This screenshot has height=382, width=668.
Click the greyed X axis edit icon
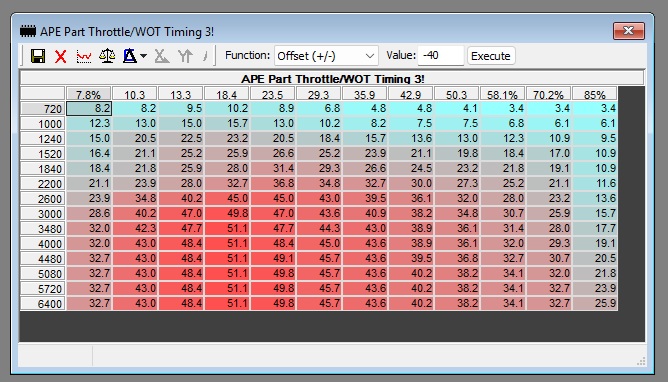point(162,56)
